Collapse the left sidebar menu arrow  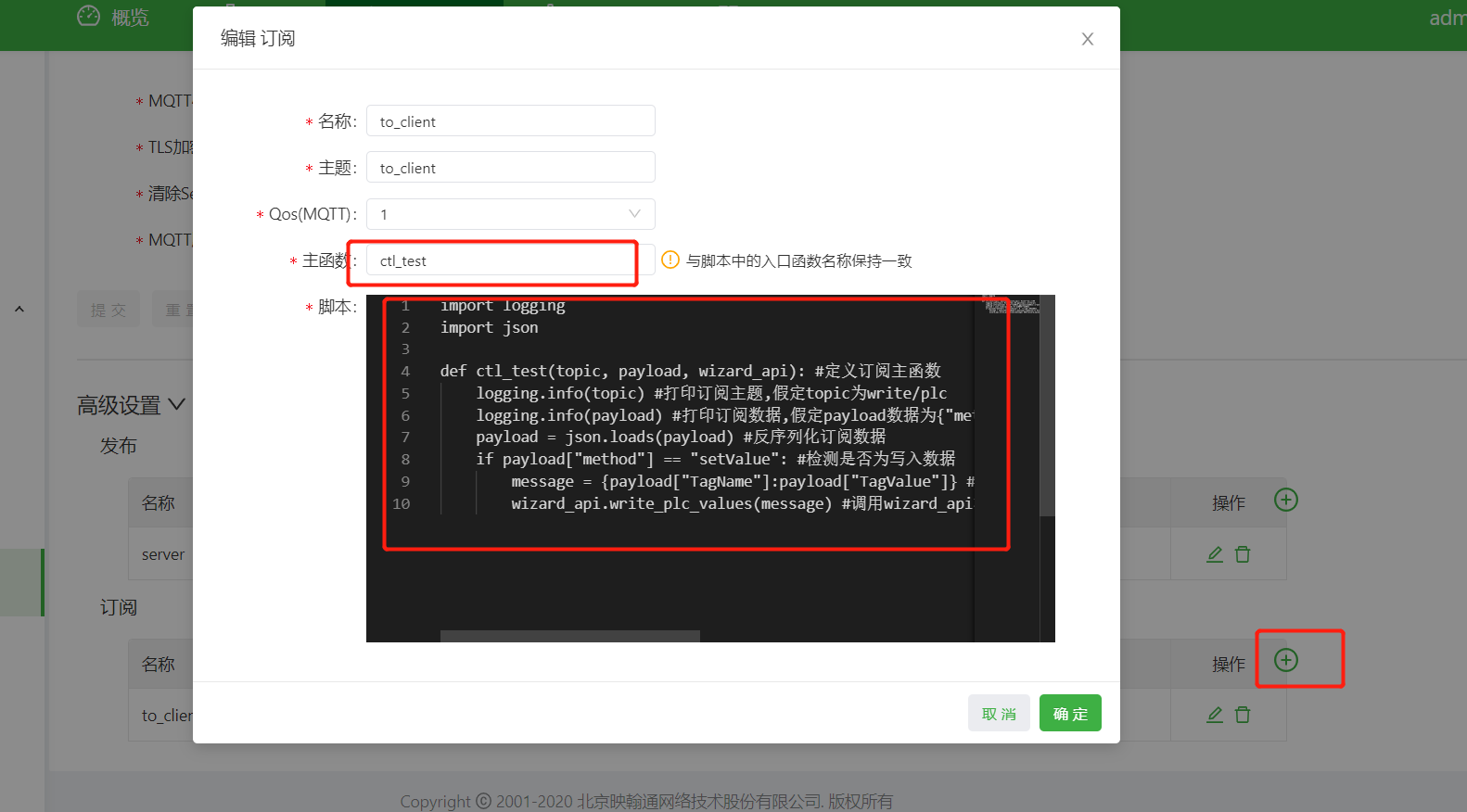tap(19, 310)
